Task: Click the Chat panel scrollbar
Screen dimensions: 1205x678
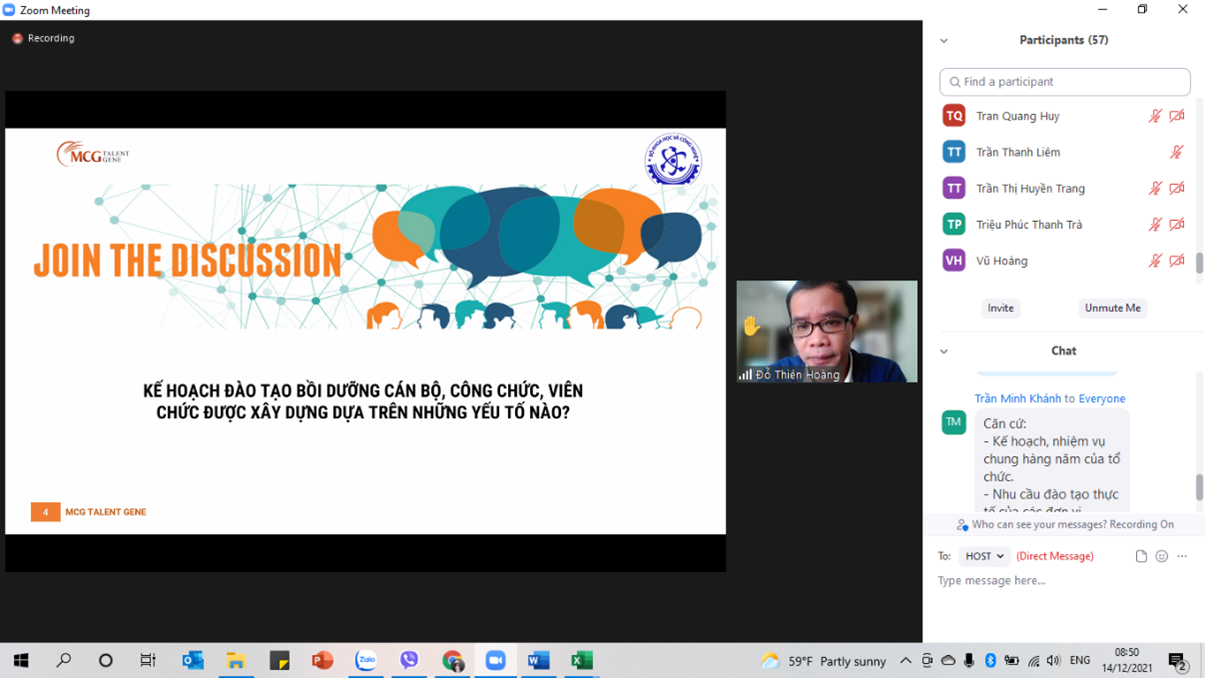Action: pyautogui.click(x=1199, y=487)
